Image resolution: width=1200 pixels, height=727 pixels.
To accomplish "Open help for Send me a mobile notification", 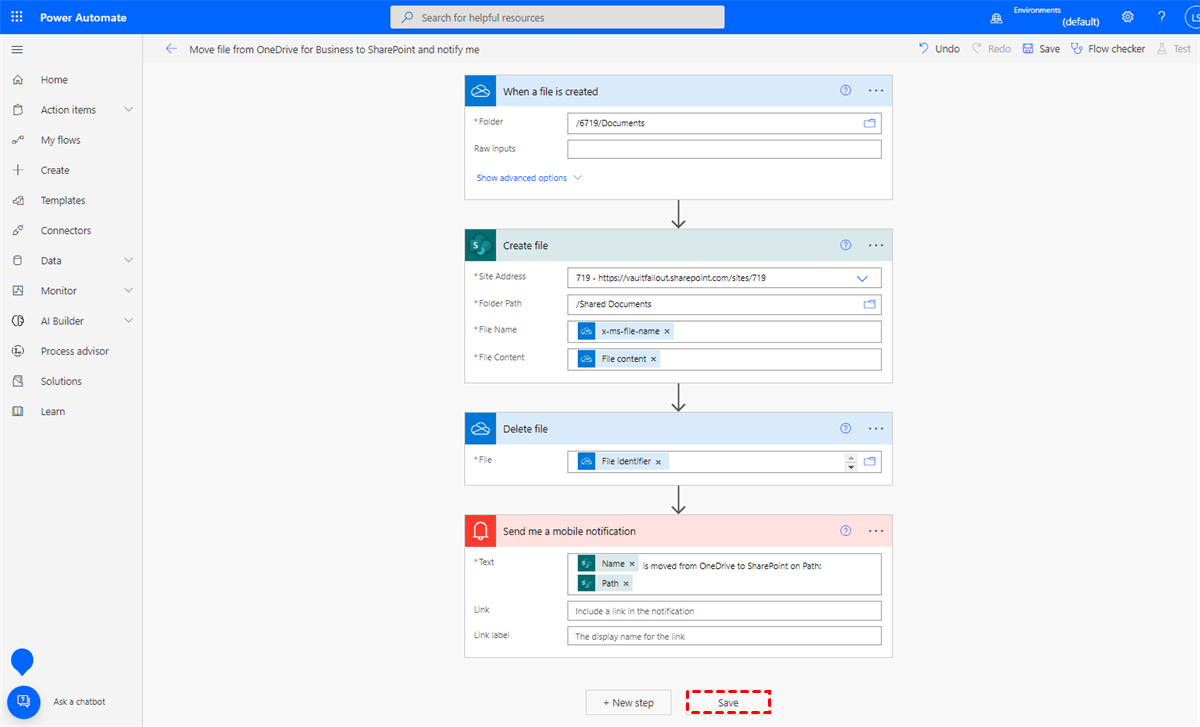I will 846,531.
